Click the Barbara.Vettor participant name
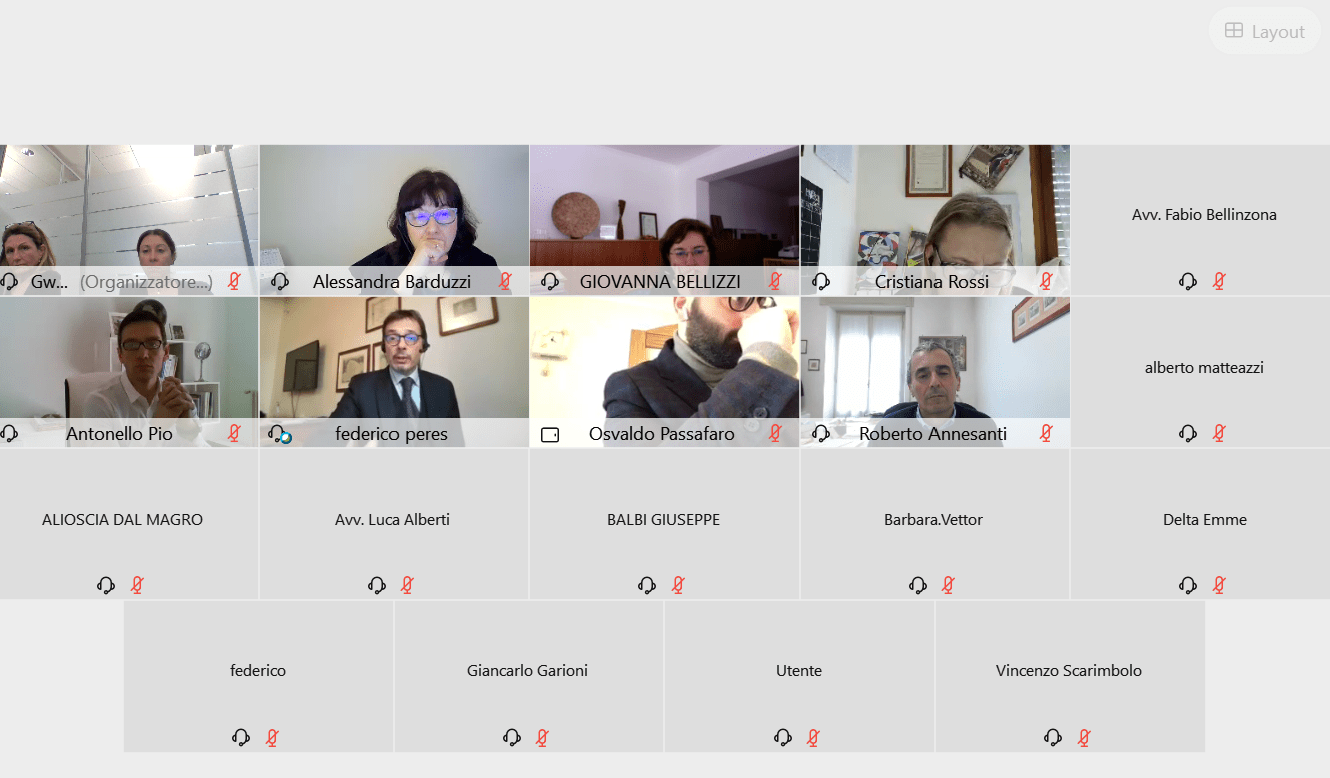 point(933,519)
